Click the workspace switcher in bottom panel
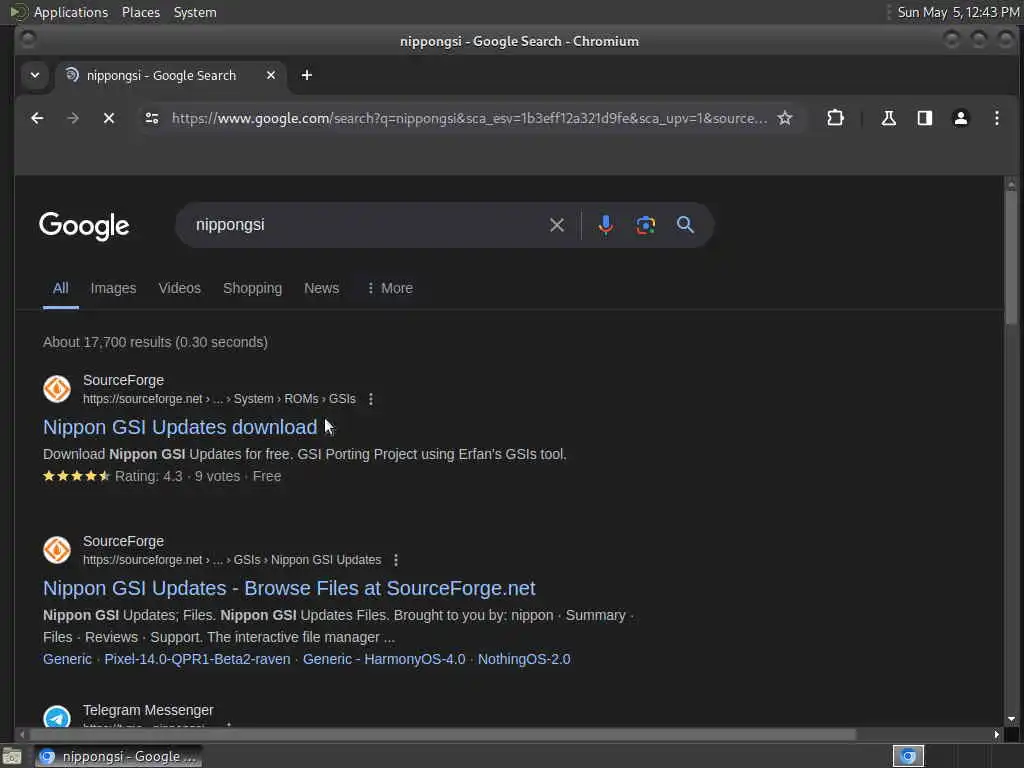The image size is (1024, 768). (908, 756)
